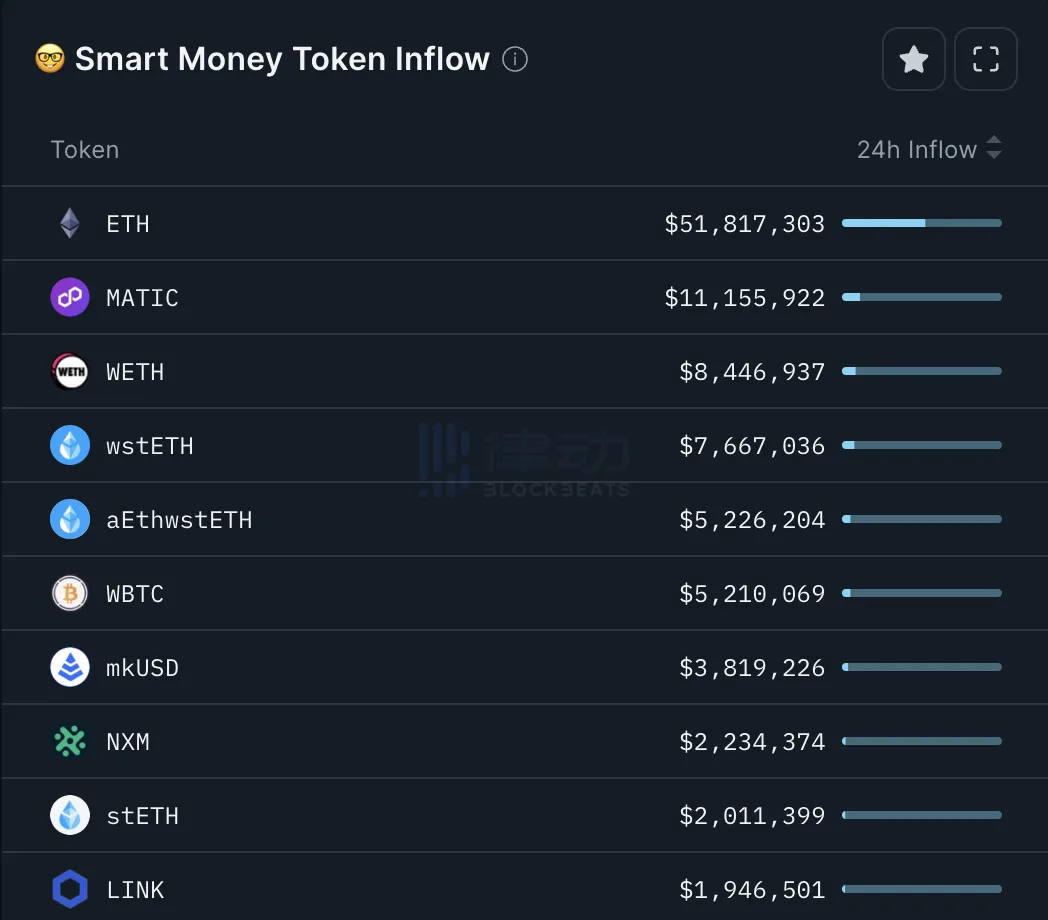The image size is (1048, 920).
Task: Click the $51,817,303 ETH inflow value
Action: click(744, 223)
